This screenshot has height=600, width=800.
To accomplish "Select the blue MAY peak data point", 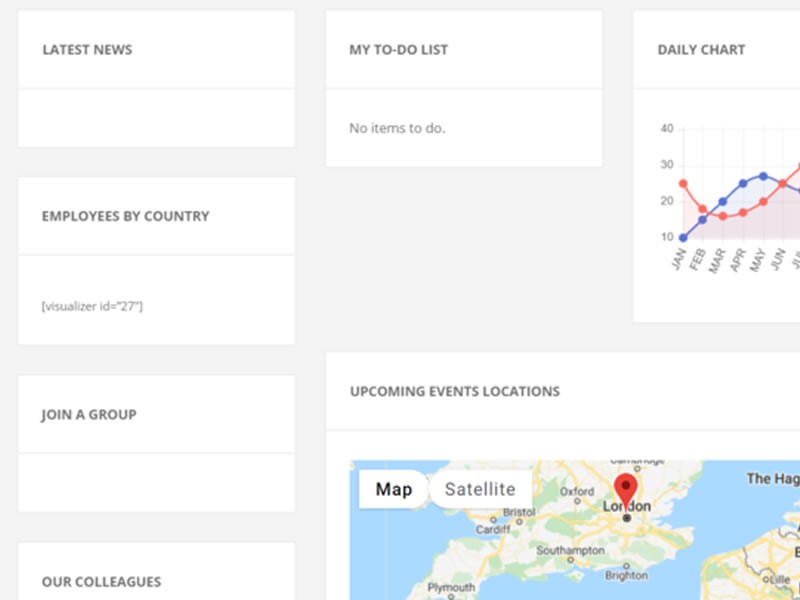I will click(x=763, y=176).
